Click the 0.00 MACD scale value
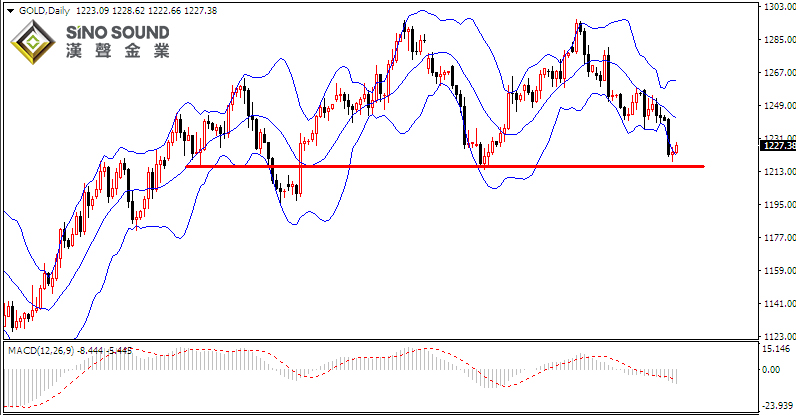 point(771,369)
